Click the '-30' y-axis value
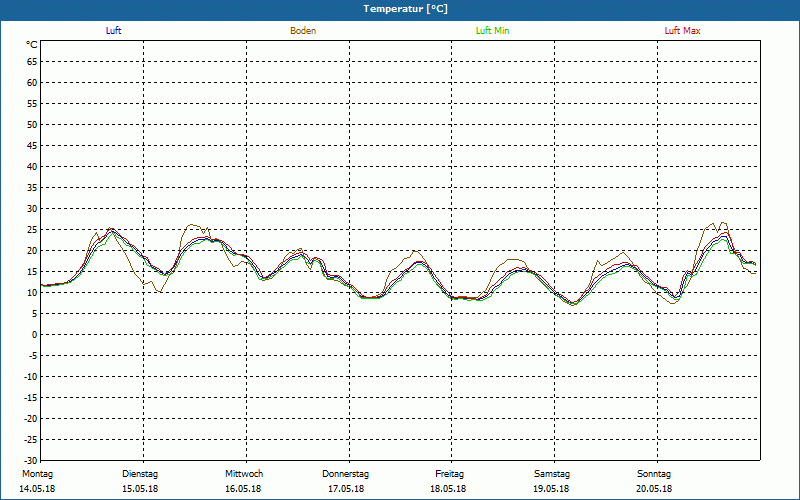 pos(30,461)
